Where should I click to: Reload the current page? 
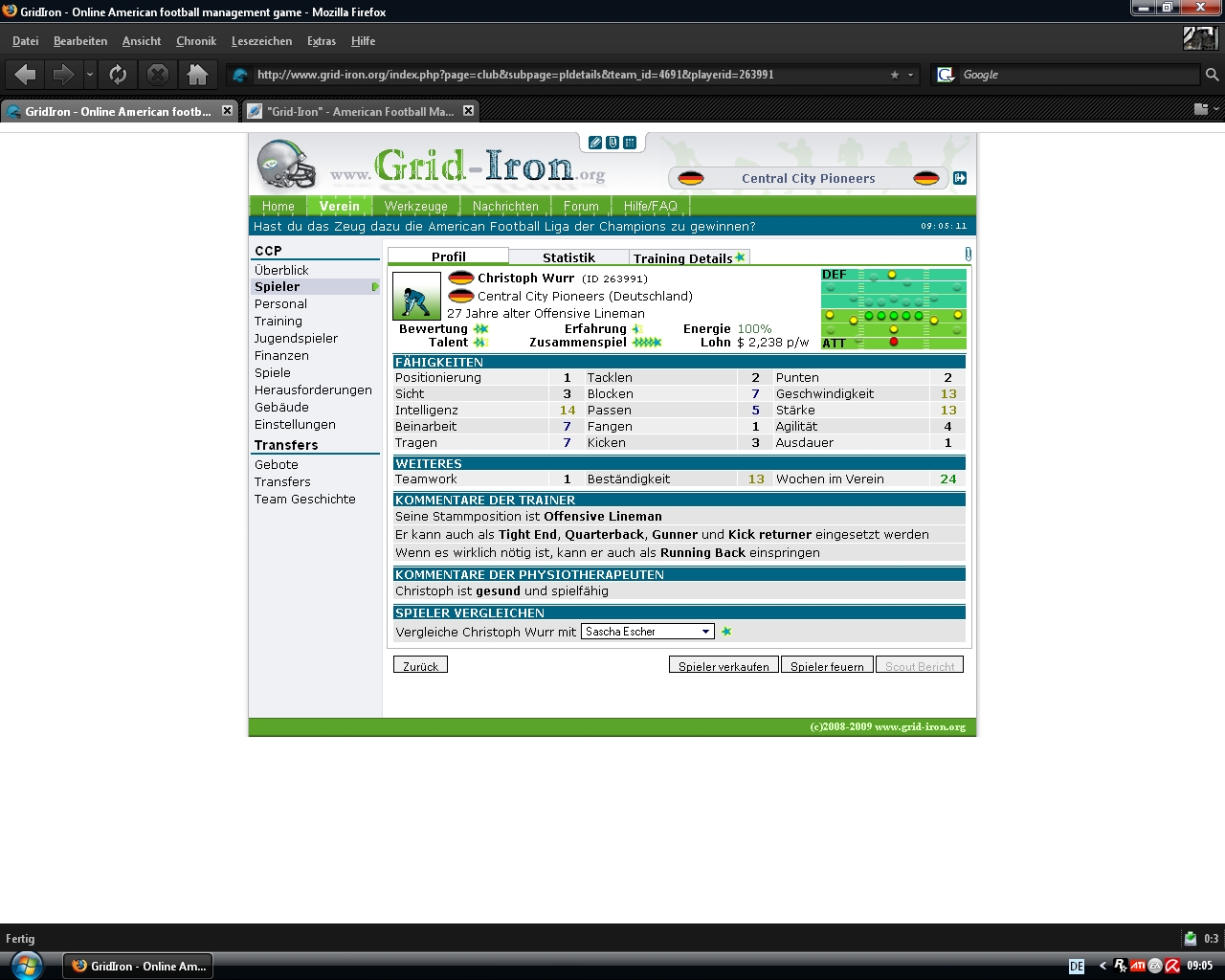tap(118, 75)
